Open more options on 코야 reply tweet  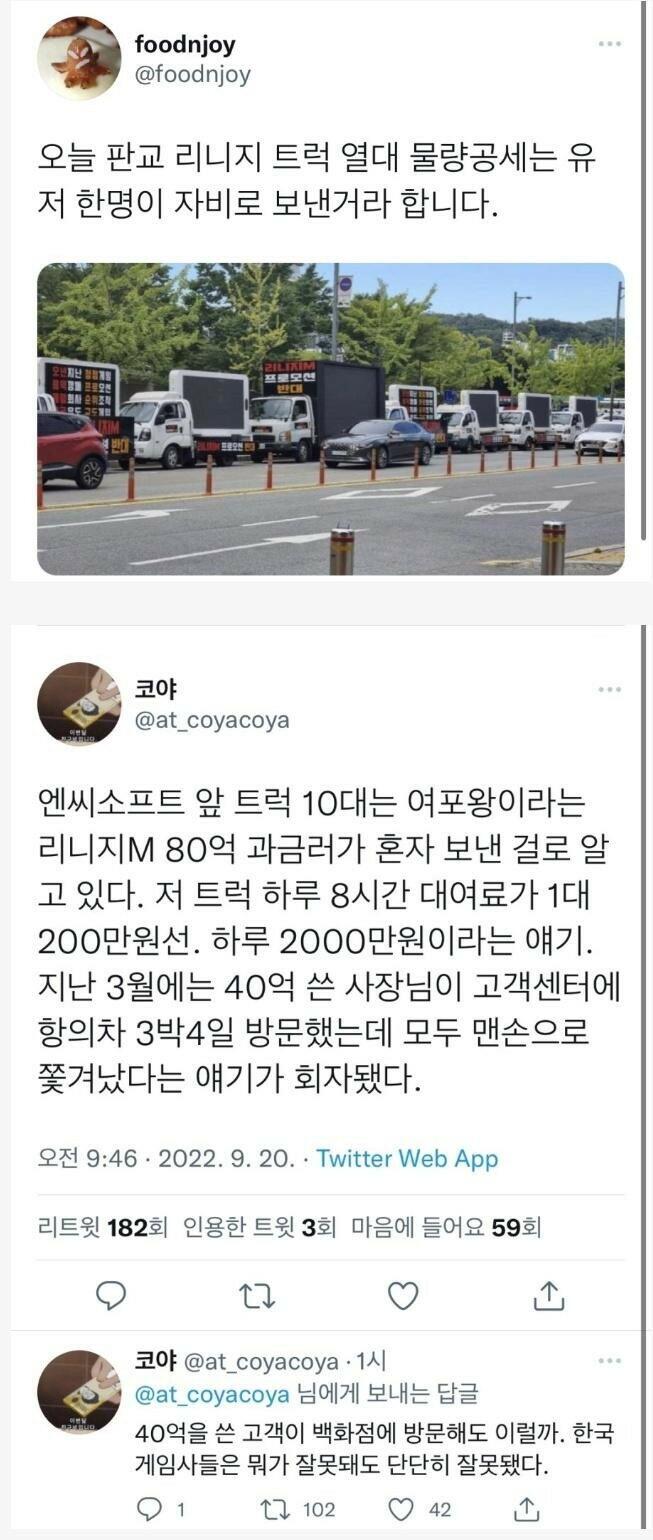coord(609,1362)
